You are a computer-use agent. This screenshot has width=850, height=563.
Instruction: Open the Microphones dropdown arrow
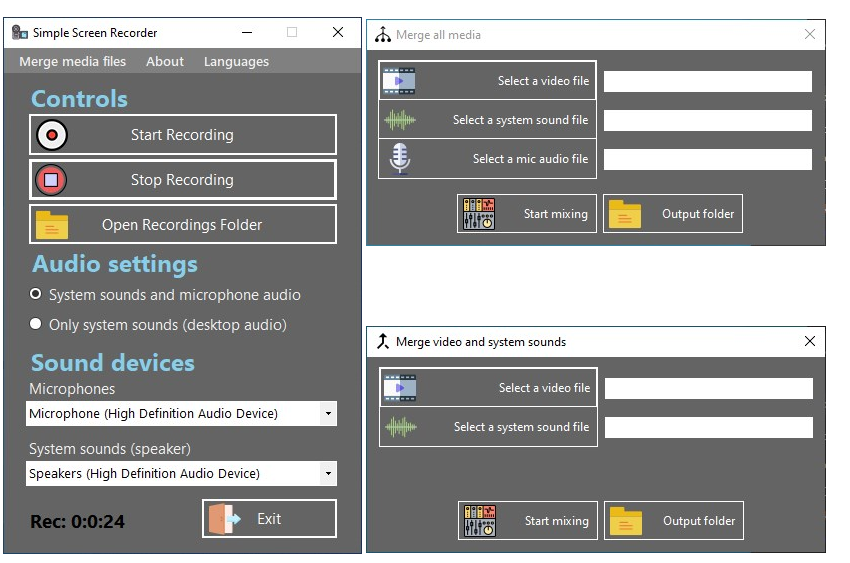[x=328, y=413]
